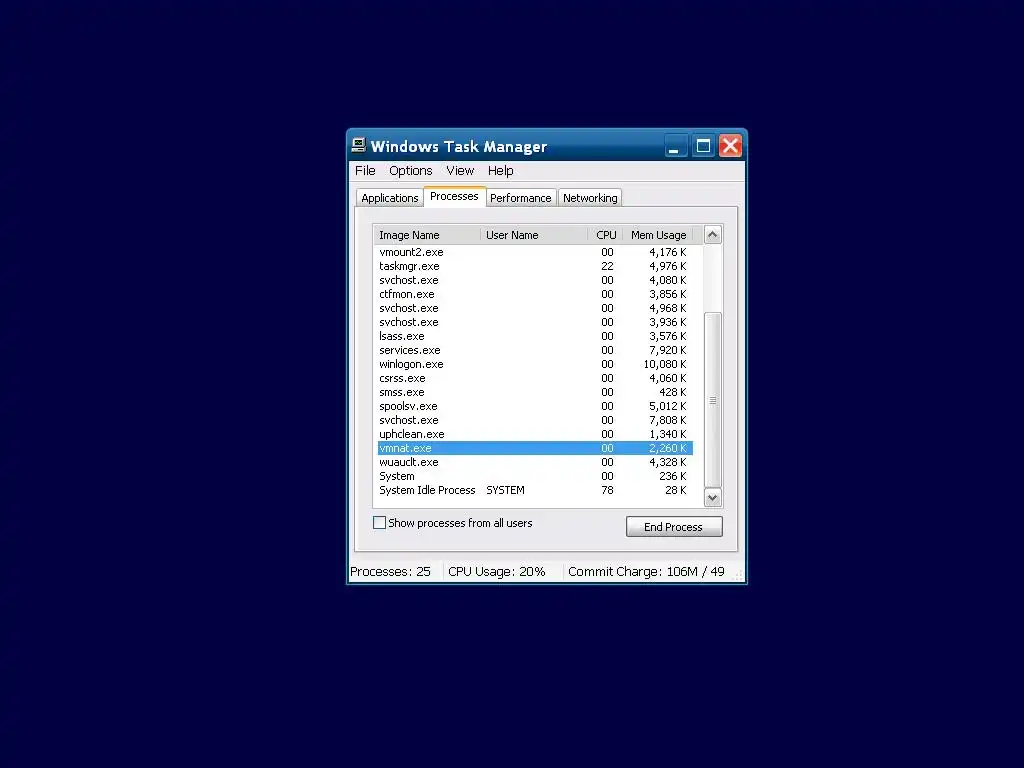
Task: Click the CPU value 78 for idle process
Action: [x=607, y=490]
